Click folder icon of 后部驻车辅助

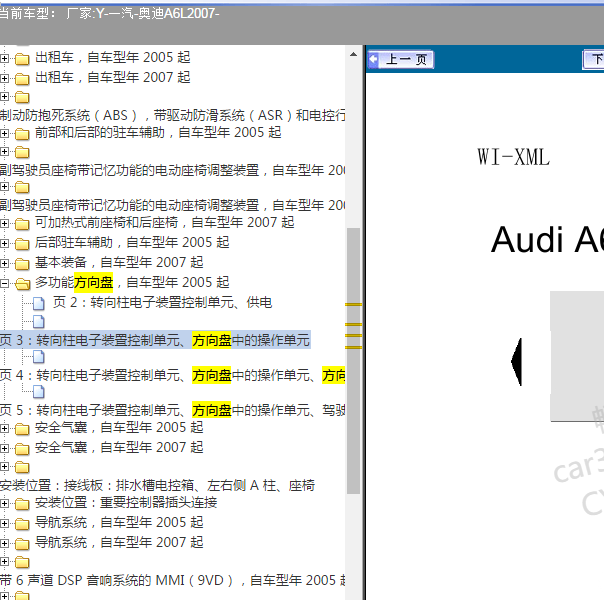tap(22, 244)
